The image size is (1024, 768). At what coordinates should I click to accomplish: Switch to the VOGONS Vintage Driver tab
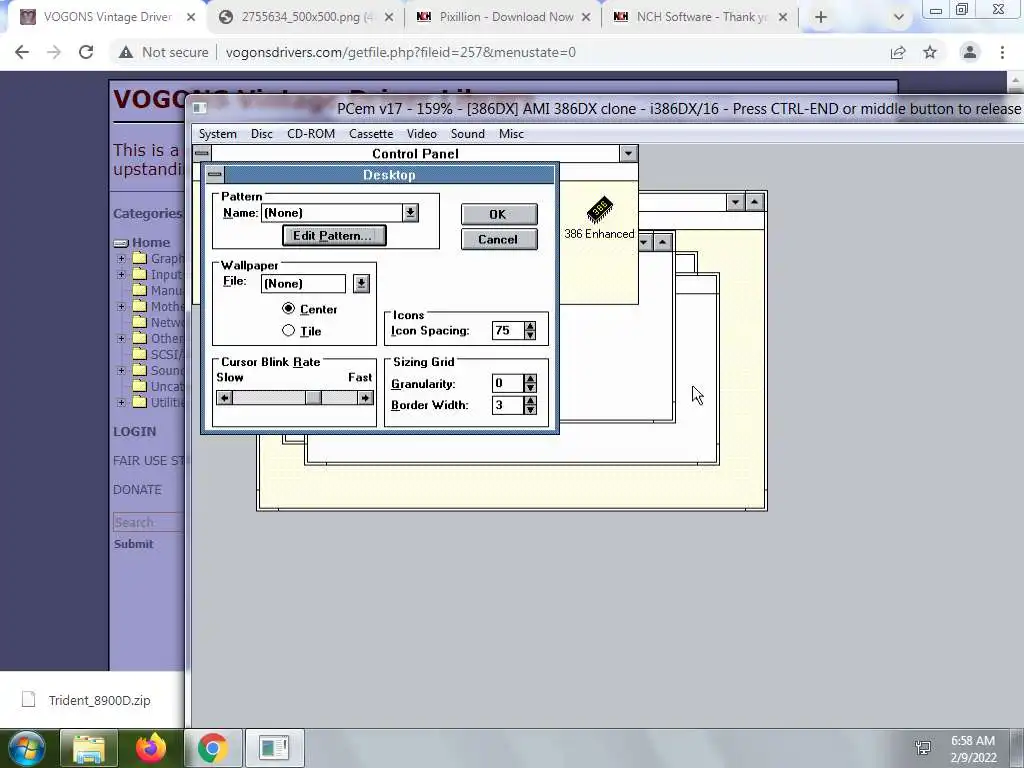coord(107,17)
